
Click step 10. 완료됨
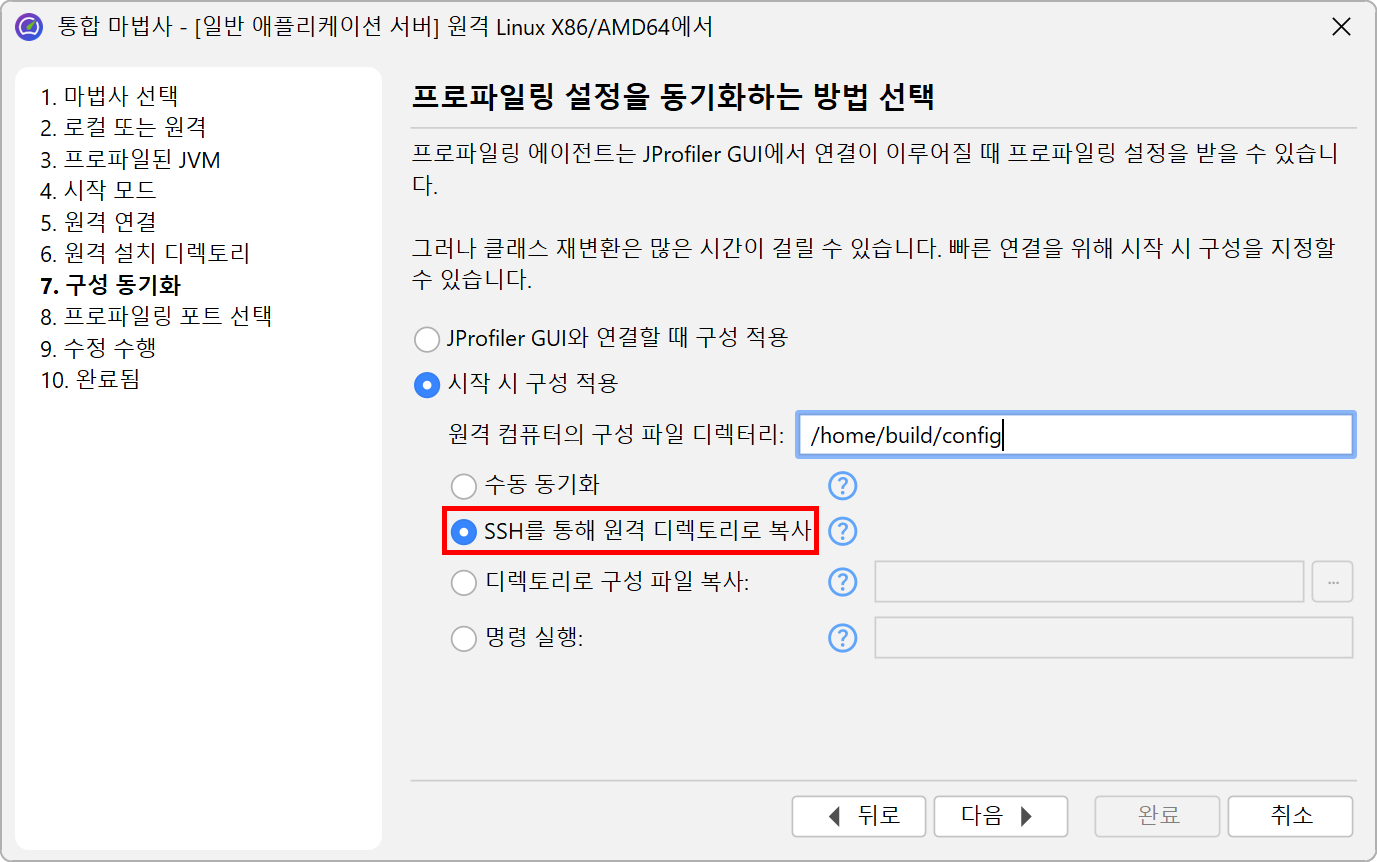point(90,380)
